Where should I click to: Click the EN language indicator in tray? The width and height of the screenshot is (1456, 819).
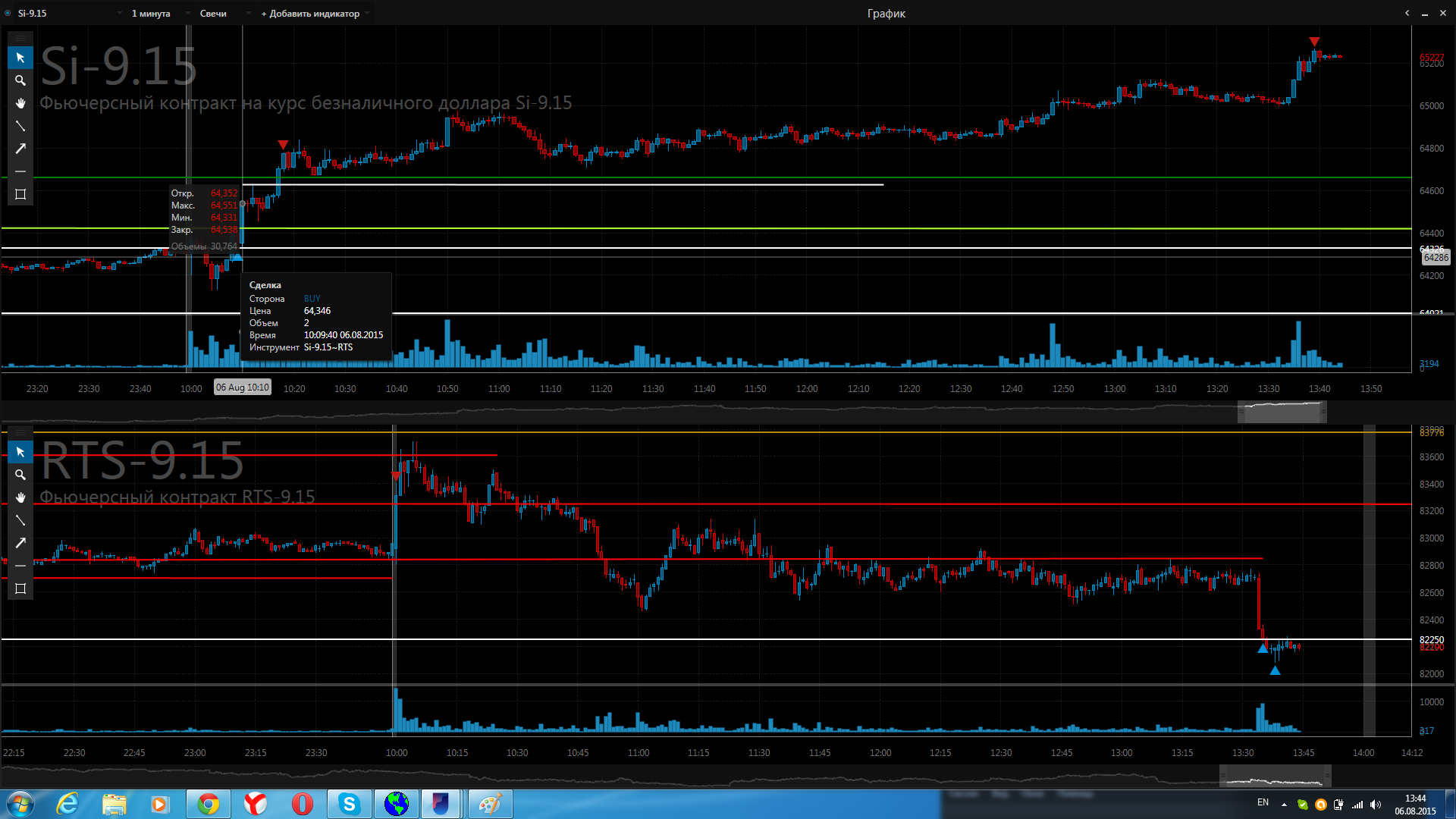(x=1263, y=802)
